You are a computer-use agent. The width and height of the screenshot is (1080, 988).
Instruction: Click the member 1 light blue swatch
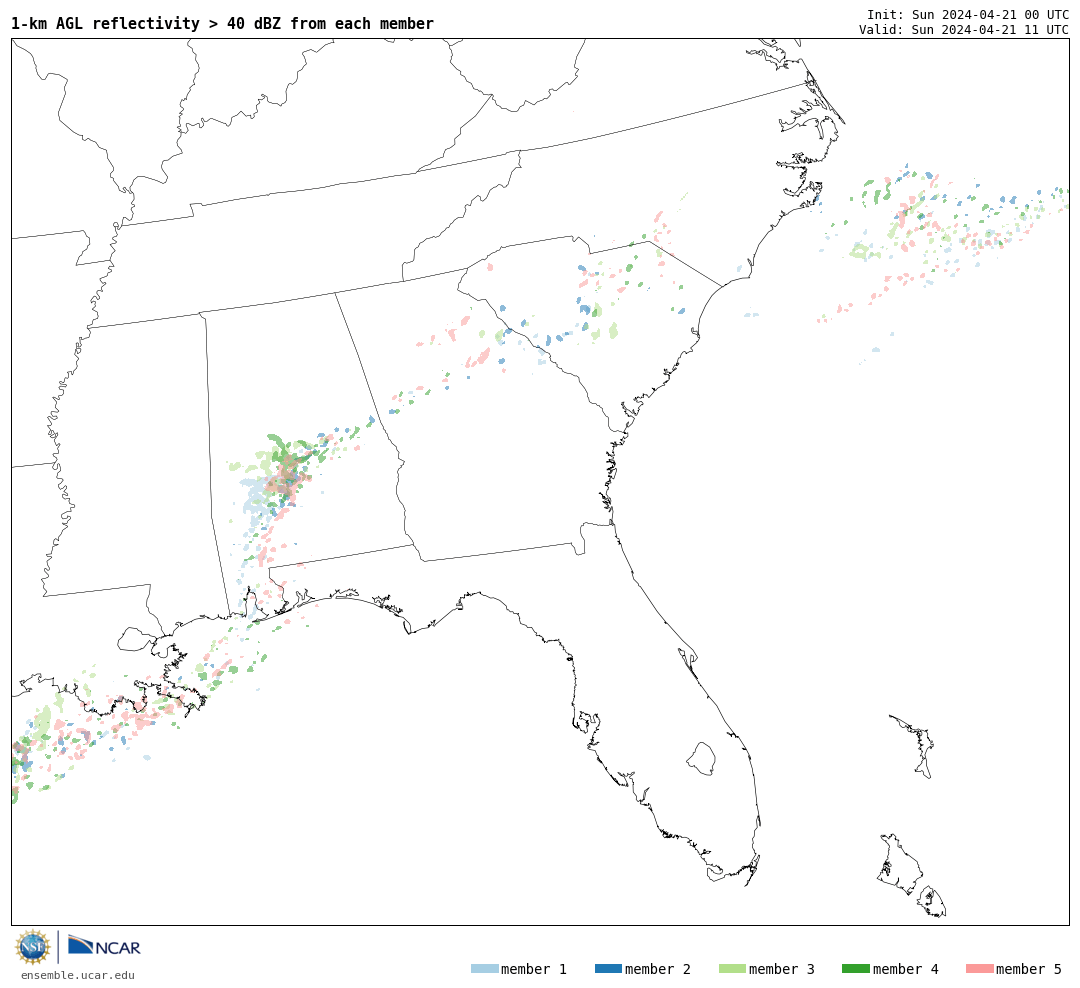click(484, 969)
